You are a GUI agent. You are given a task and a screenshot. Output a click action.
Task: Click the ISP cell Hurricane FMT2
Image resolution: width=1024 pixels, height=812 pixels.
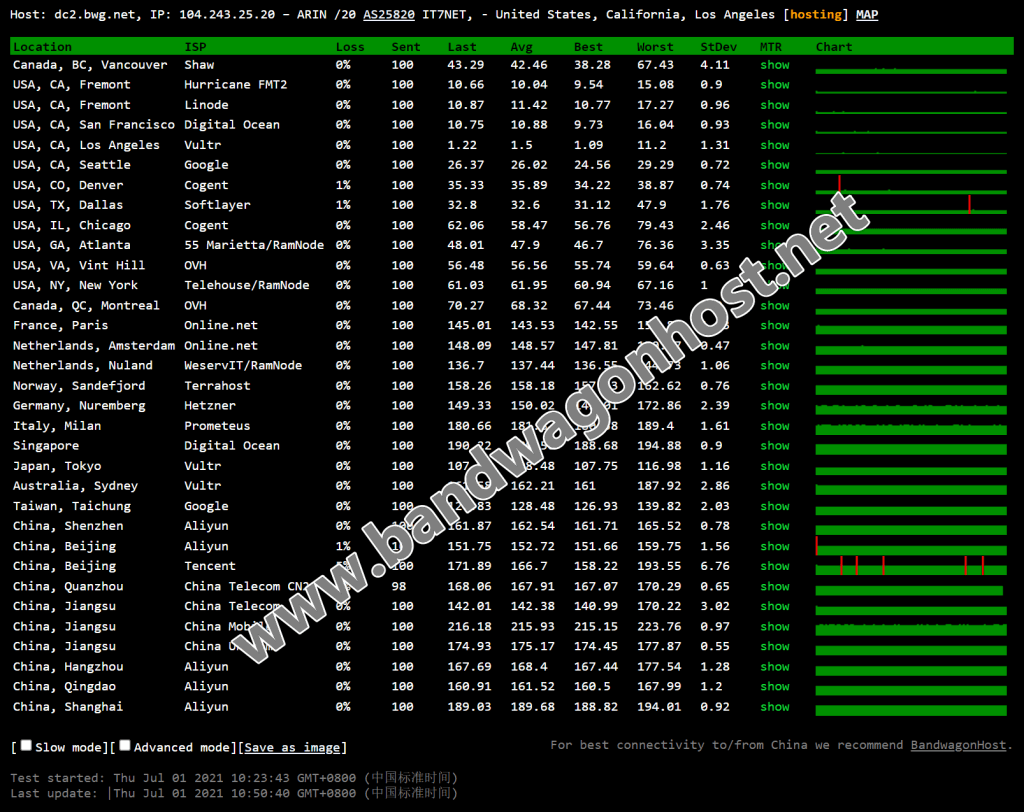pyautogui.click(x=235, y=84)
